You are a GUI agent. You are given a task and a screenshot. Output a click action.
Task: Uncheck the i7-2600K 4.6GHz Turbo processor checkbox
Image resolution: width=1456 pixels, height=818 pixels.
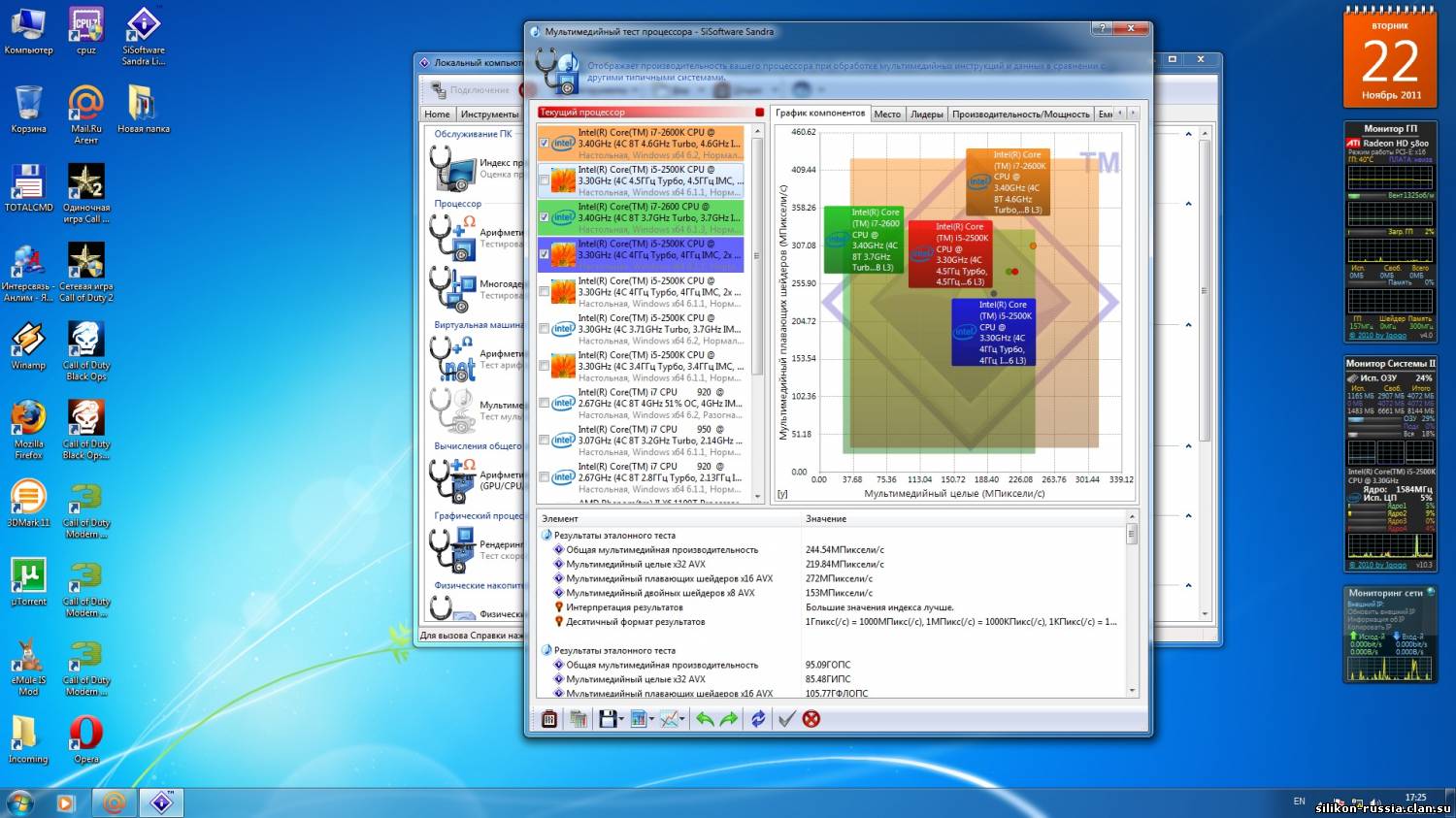(544, 144)
